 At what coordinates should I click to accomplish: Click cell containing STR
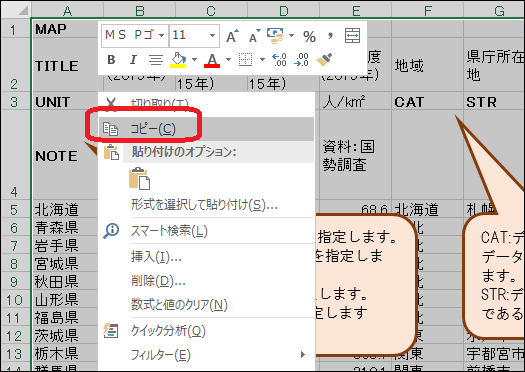494,101
